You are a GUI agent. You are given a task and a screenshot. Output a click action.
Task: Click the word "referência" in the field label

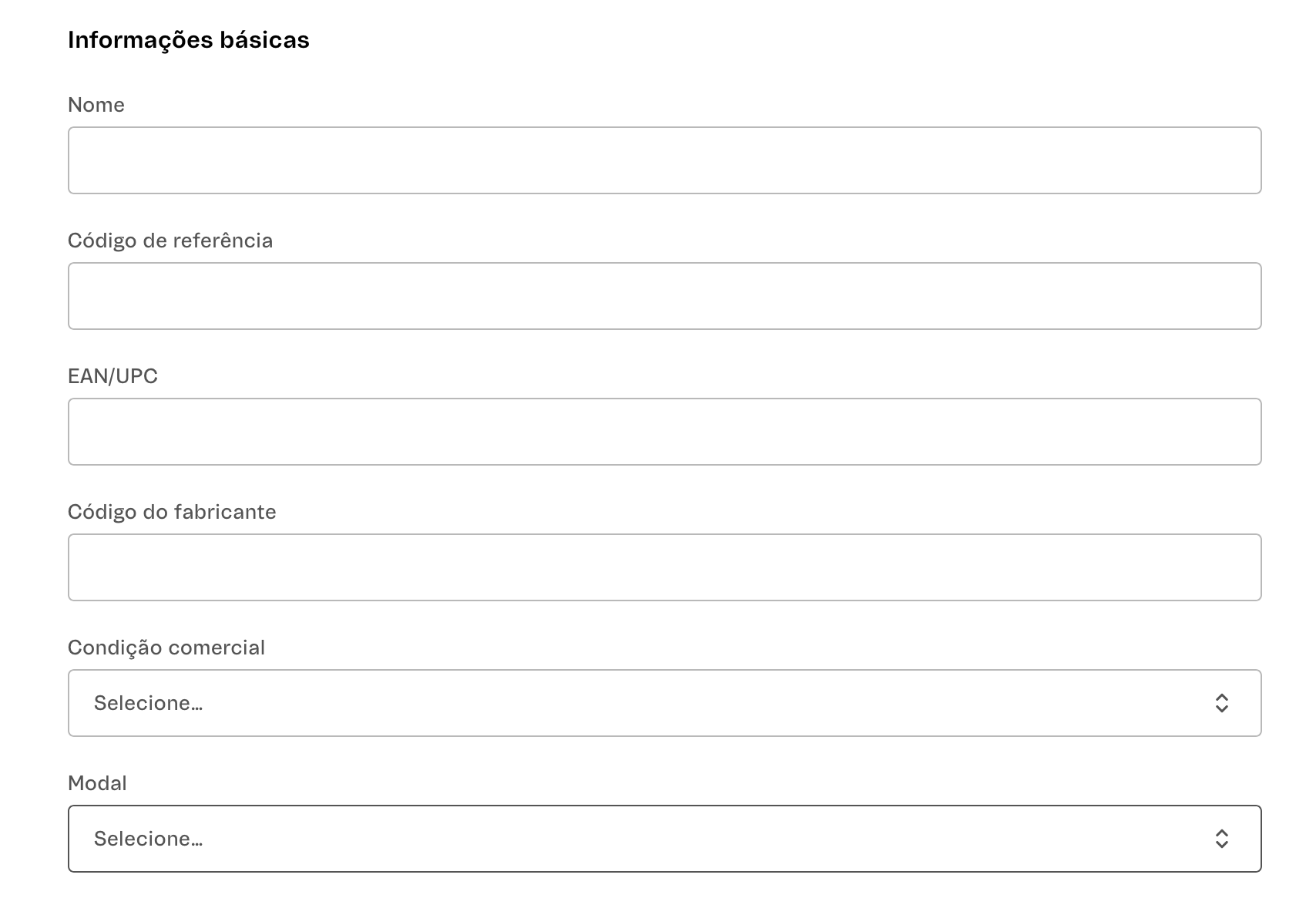tap(223, 241)
